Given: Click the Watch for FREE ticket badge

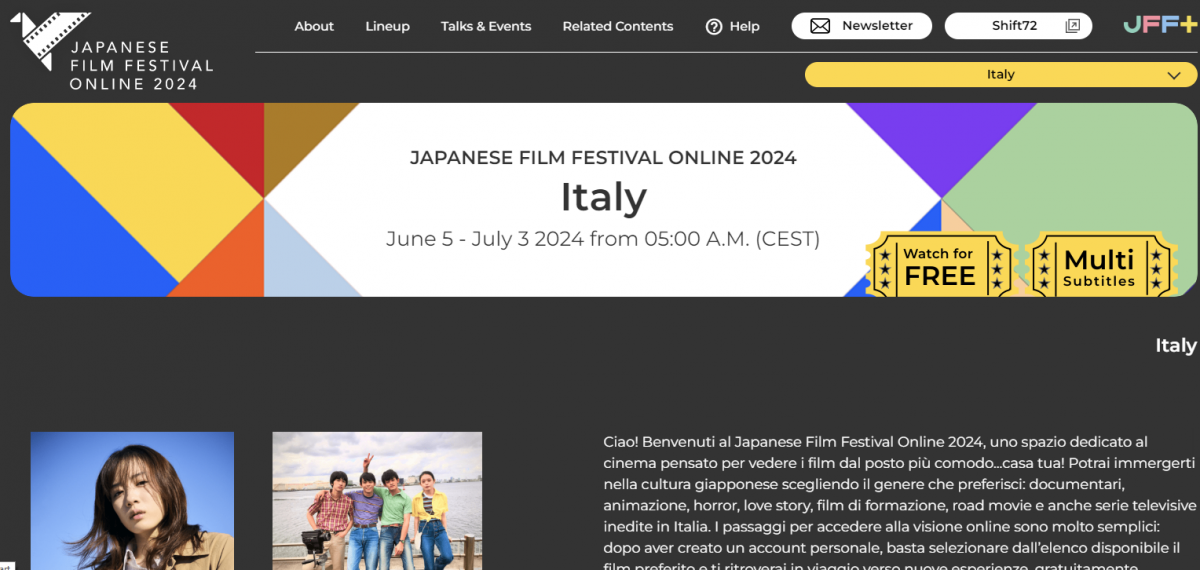Looking at the screenshot, I should 939,266.
